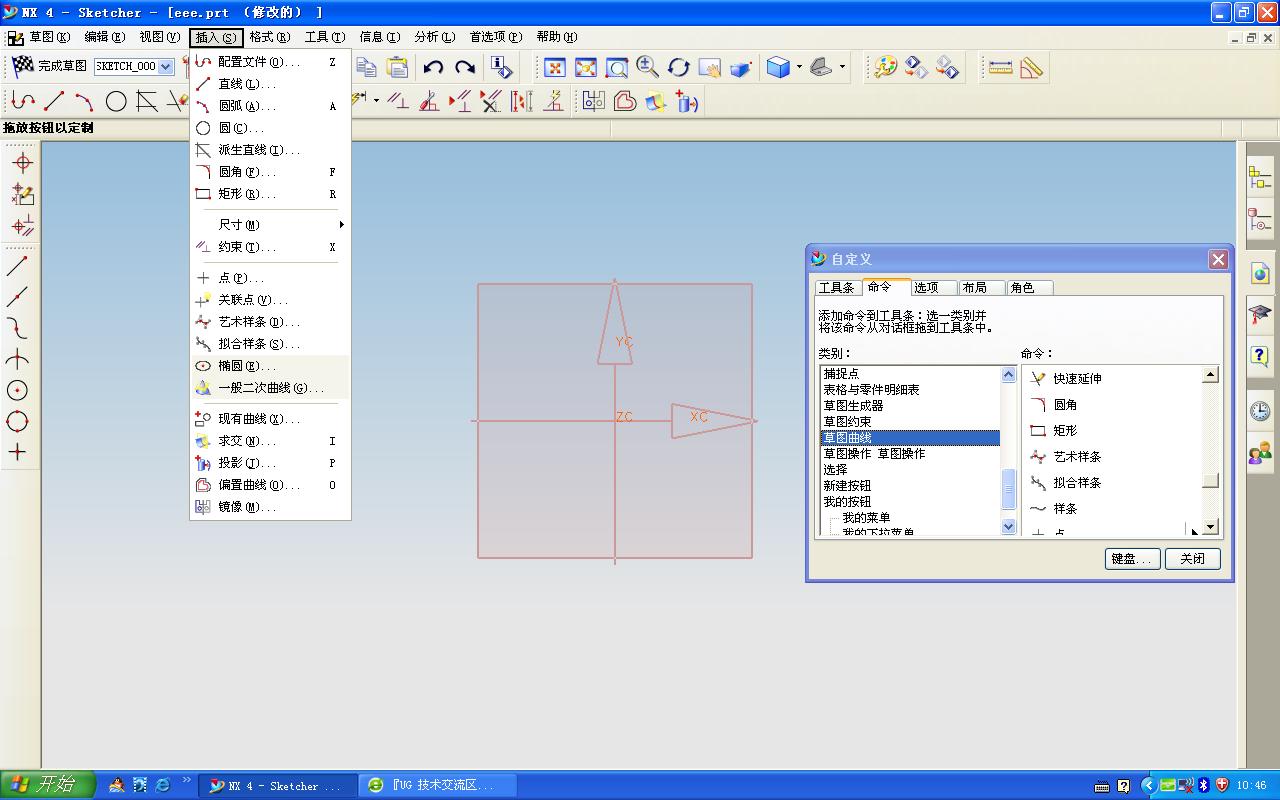Select the Line tool in sketch toolbar
The image size is (1280, 800).
coord(54,101)
